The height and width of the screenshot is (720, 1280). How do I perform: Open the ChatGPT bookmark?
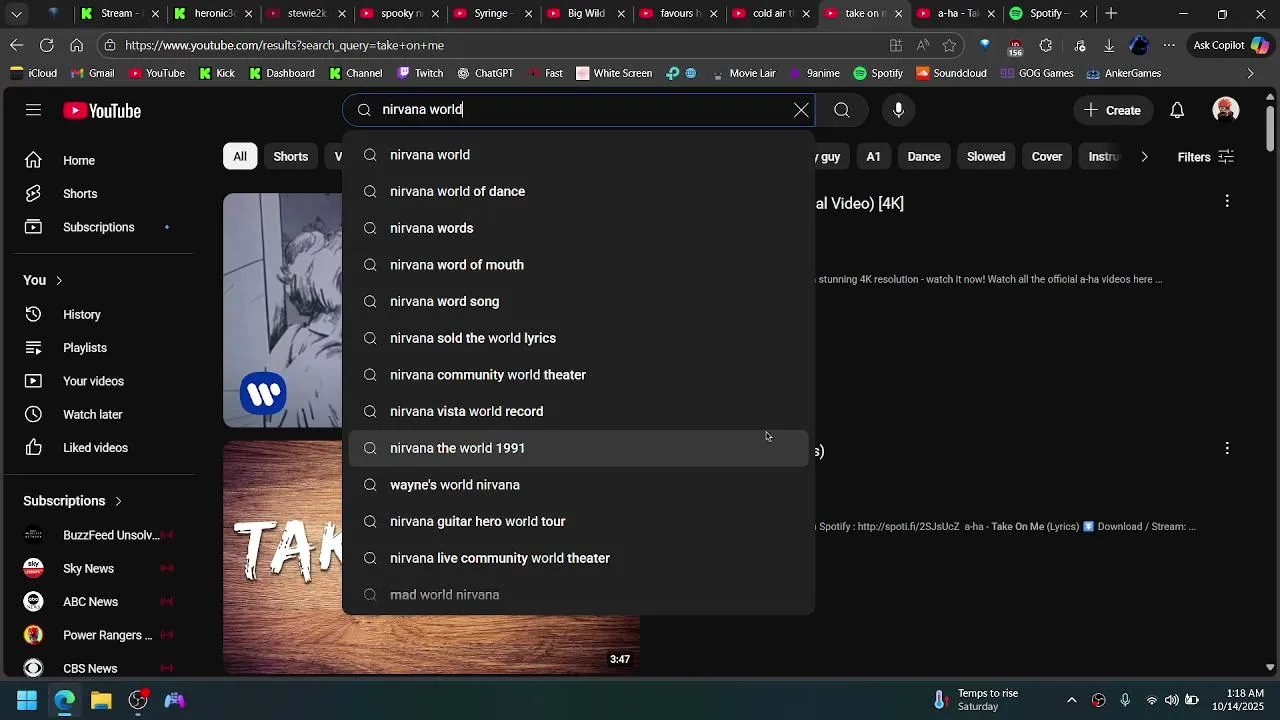coord(485,73)
